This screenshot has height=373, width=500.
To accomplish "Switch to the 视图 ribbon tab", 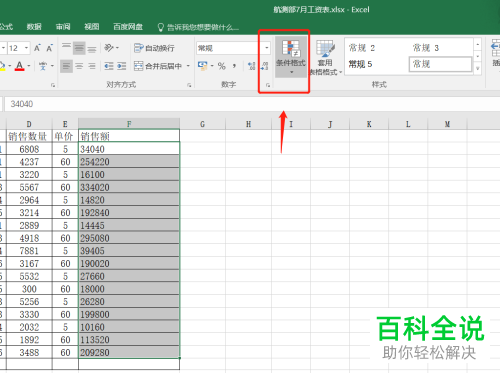I will click(91, 27).
